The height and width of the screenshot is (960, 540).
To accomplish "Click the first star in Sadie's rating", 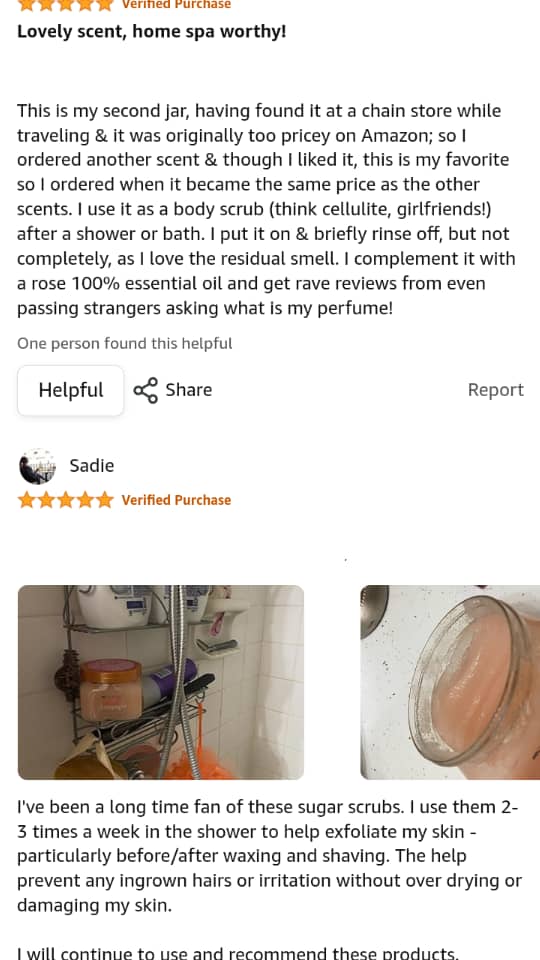I will tap(26, 500).
